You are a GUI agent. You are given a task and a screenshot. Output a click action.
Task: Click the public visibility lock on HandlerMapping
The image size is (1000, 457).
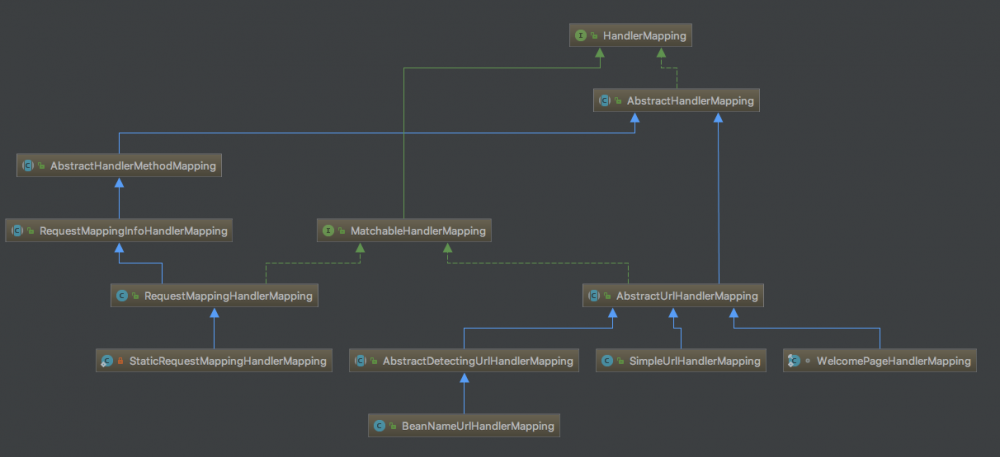tap(594, 36)
